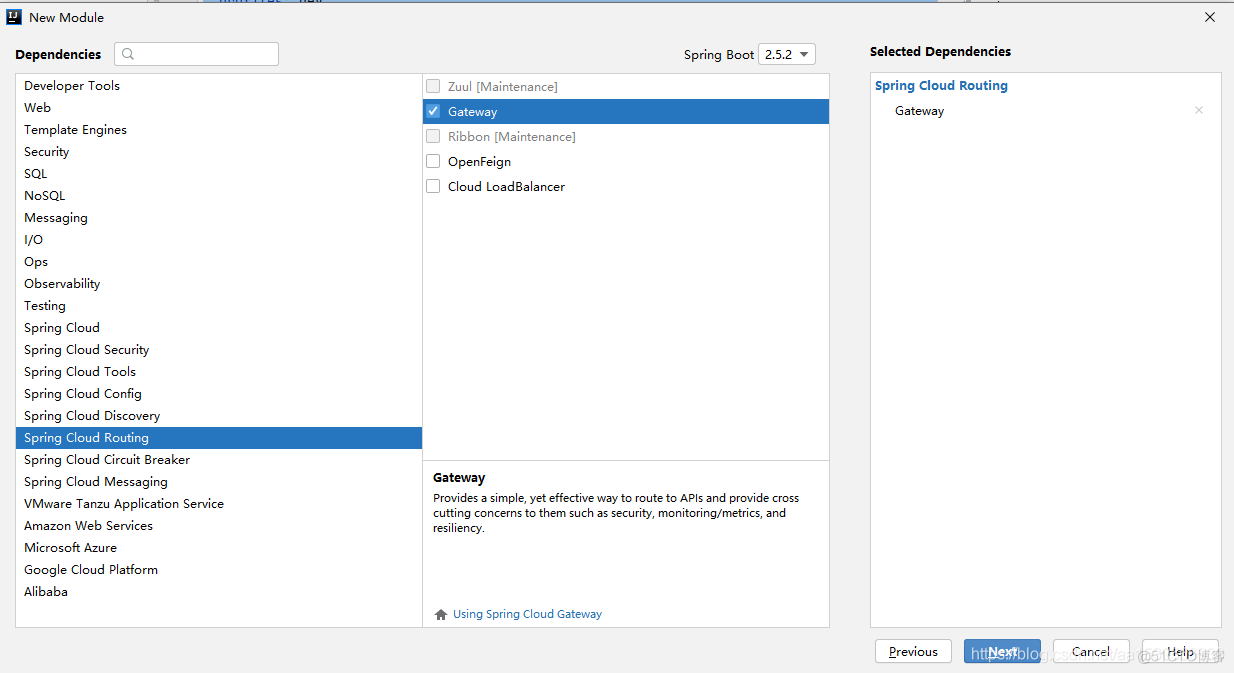Viewport: 1234px width, 673px height.
Task: Click the home icon beside the guide link
Action: [441, 615]
